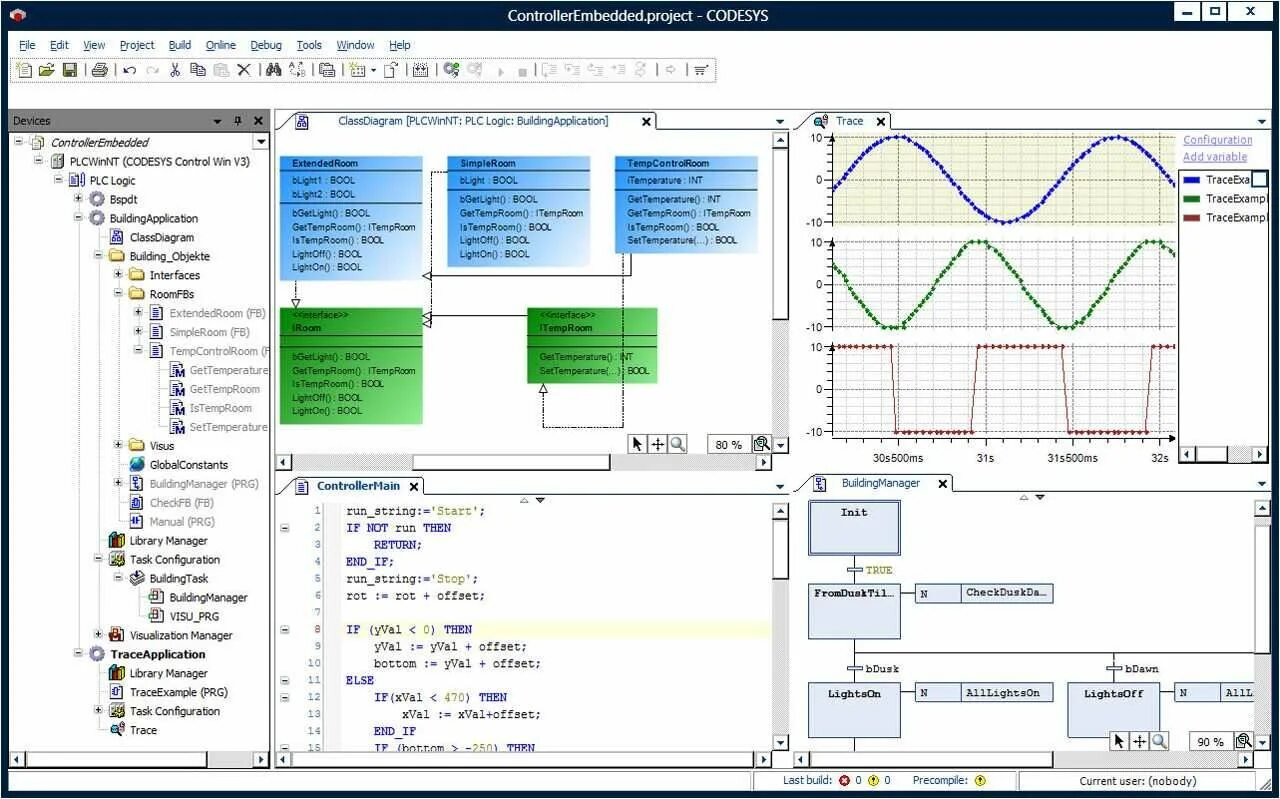Collapse the RoomFBs folder
This screenshot has height=799, width=1280.
118,294
